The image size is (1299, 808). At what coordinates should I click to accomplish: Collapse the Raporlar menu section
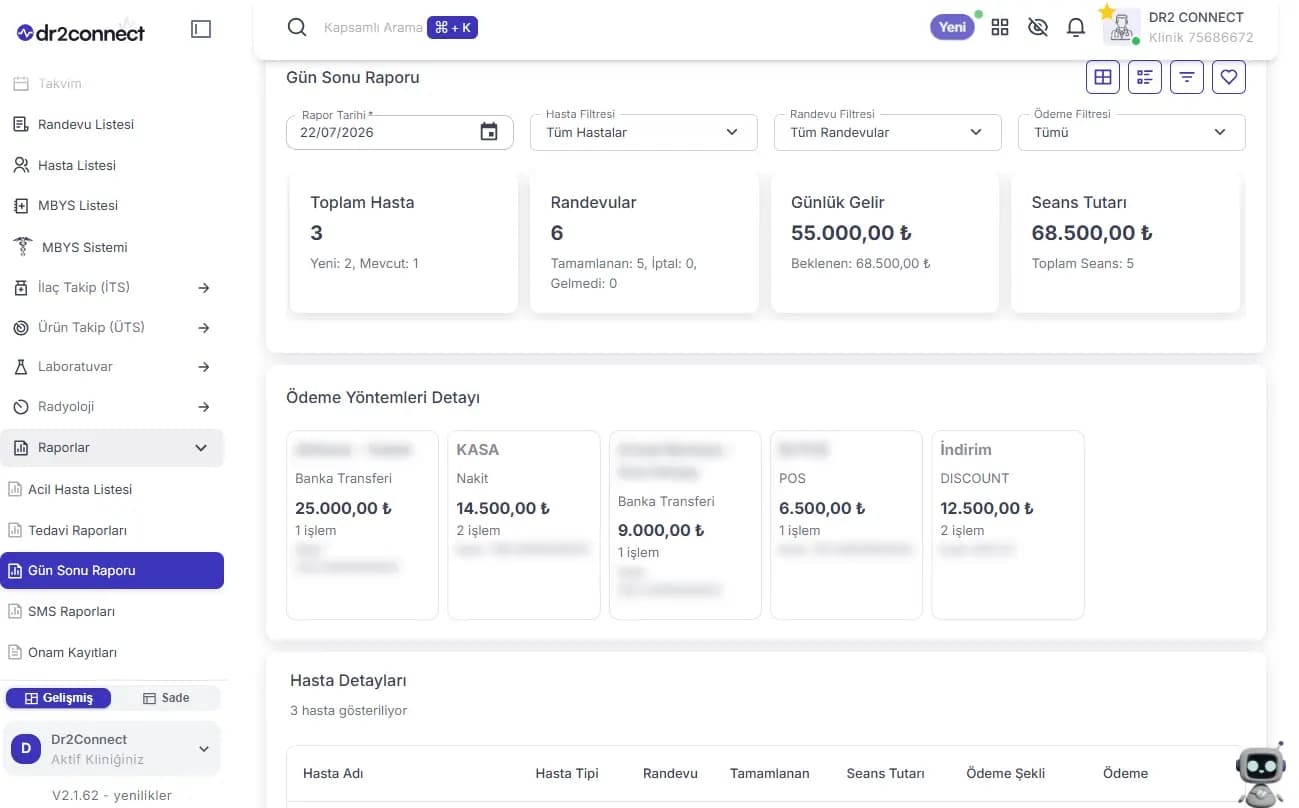[112, 448]
